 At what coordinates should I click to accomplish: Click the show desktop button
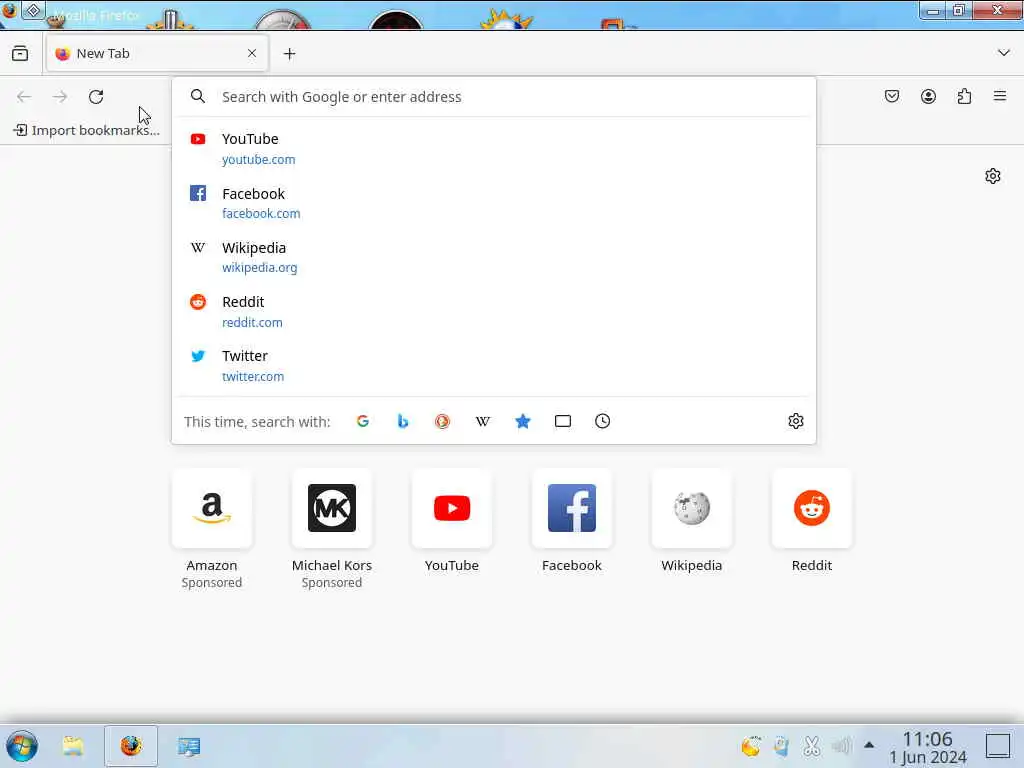[x=998, y=746]
